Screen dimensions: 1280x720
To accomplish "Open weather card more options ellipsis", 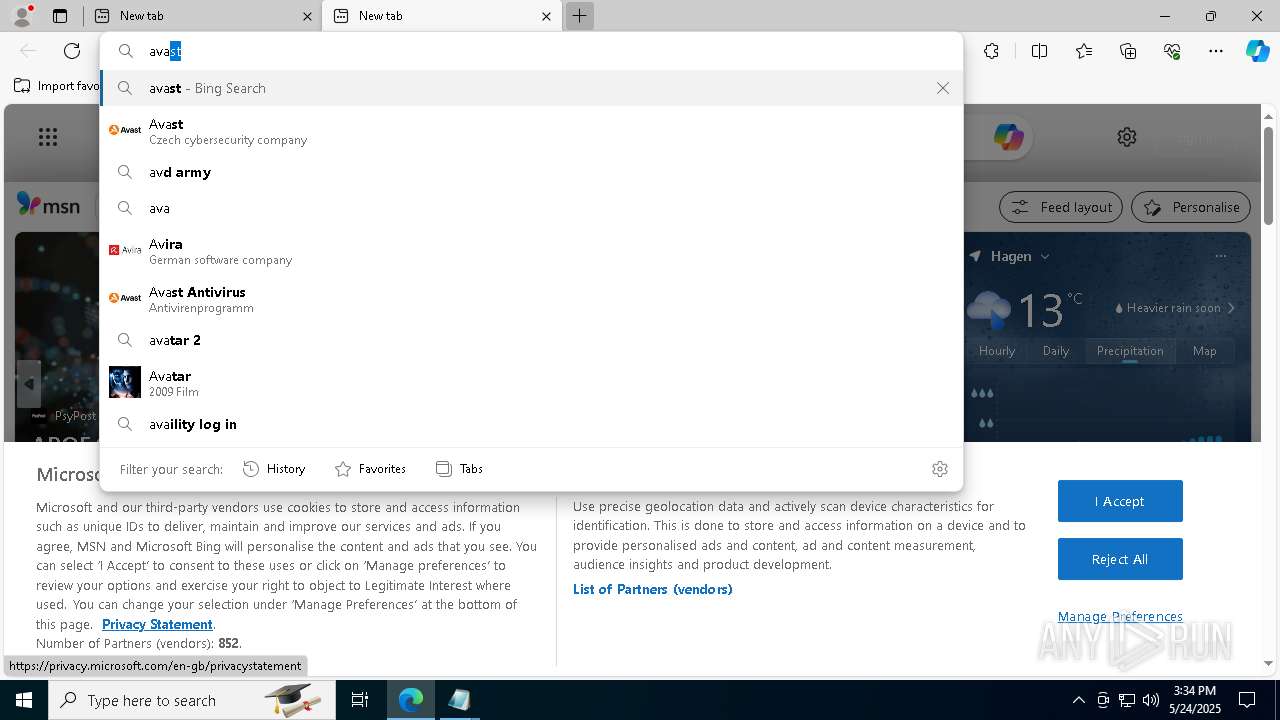I will 1220,256.
